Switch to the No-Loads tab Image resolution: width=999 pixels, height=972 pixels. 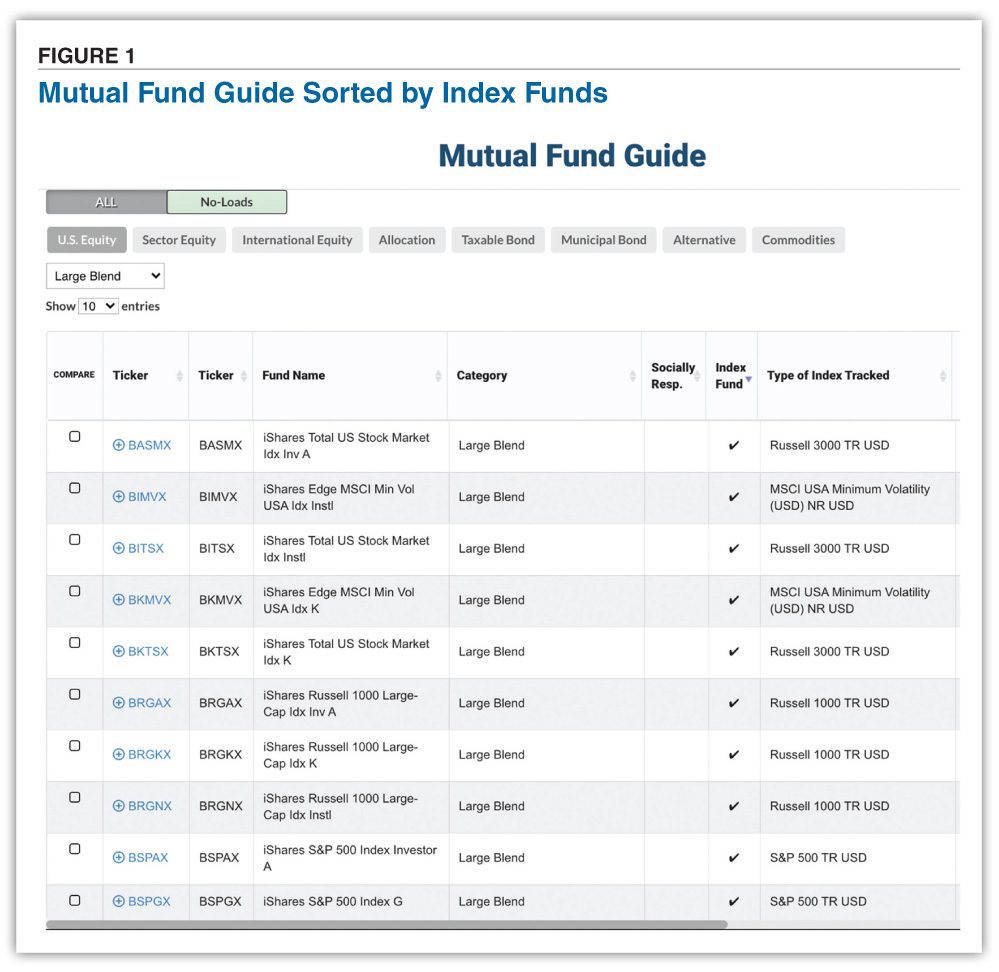point(226,201)
